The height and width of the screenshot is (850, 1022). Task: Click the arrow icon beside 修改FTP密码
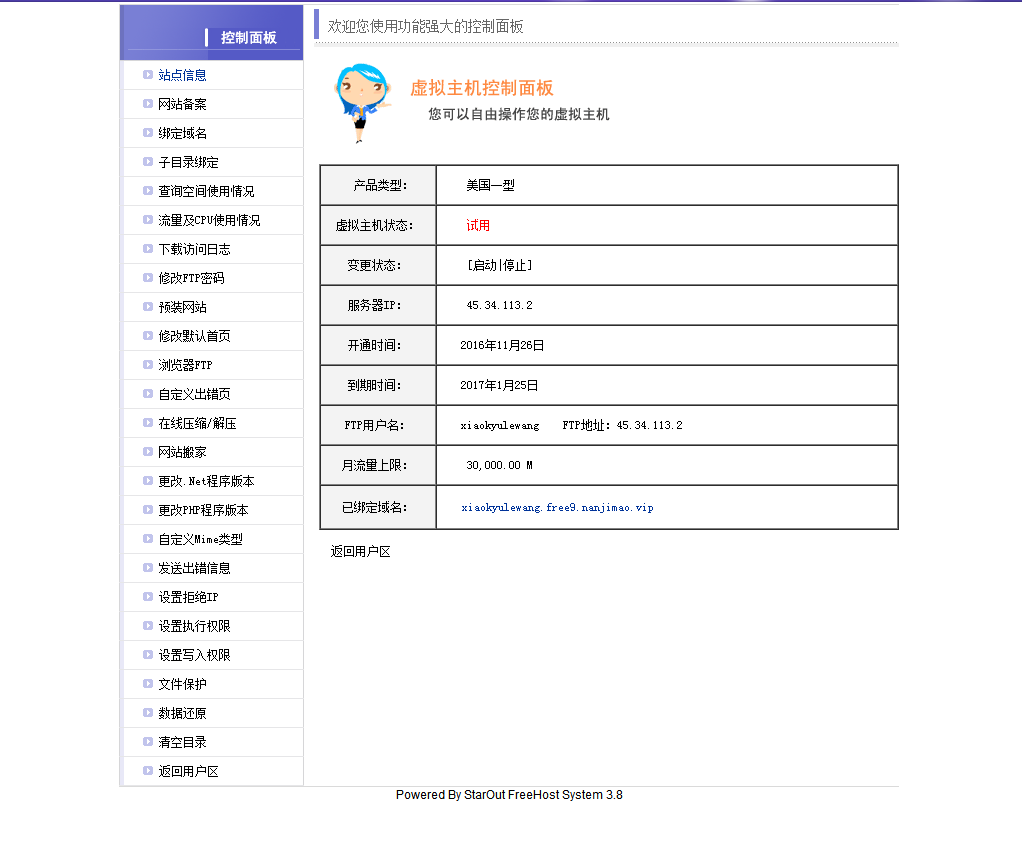click(x=148, y=278)
